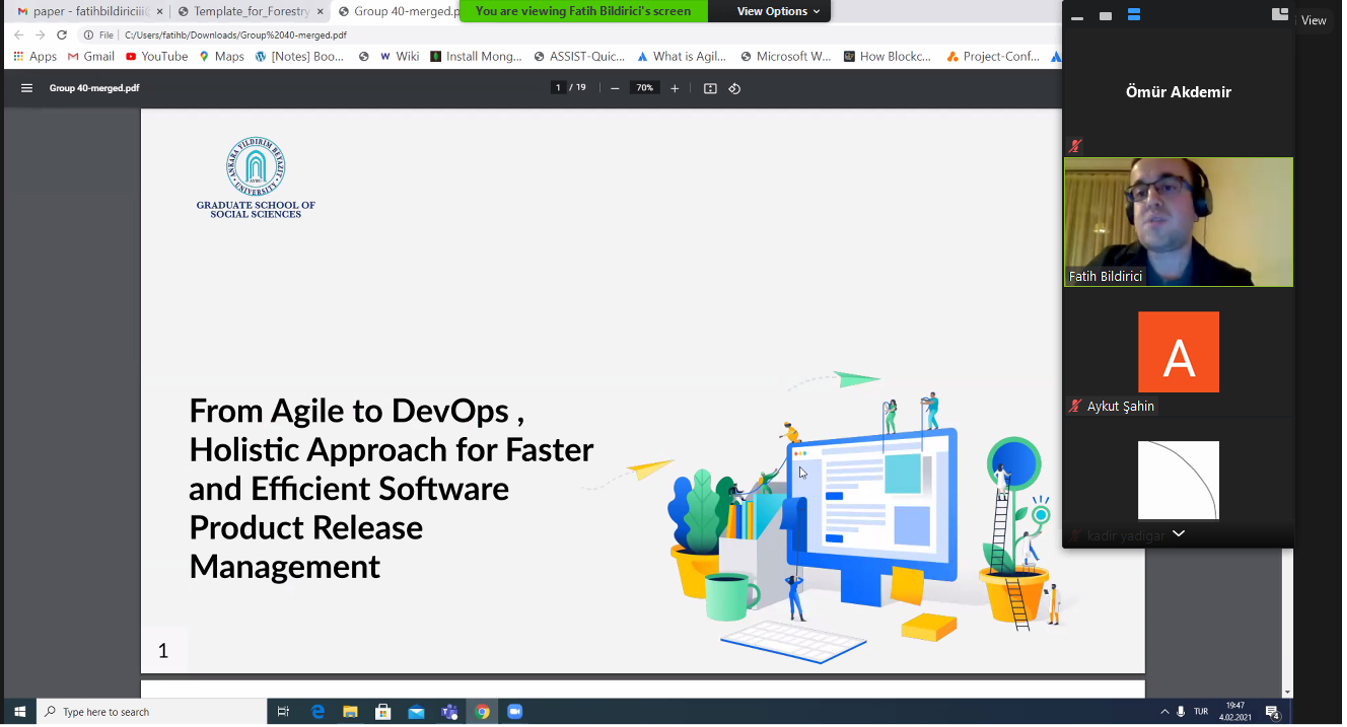Zoom in the PDF with plus button
The width and height of the screenshot is (1347, 727).
coord(675,88)
